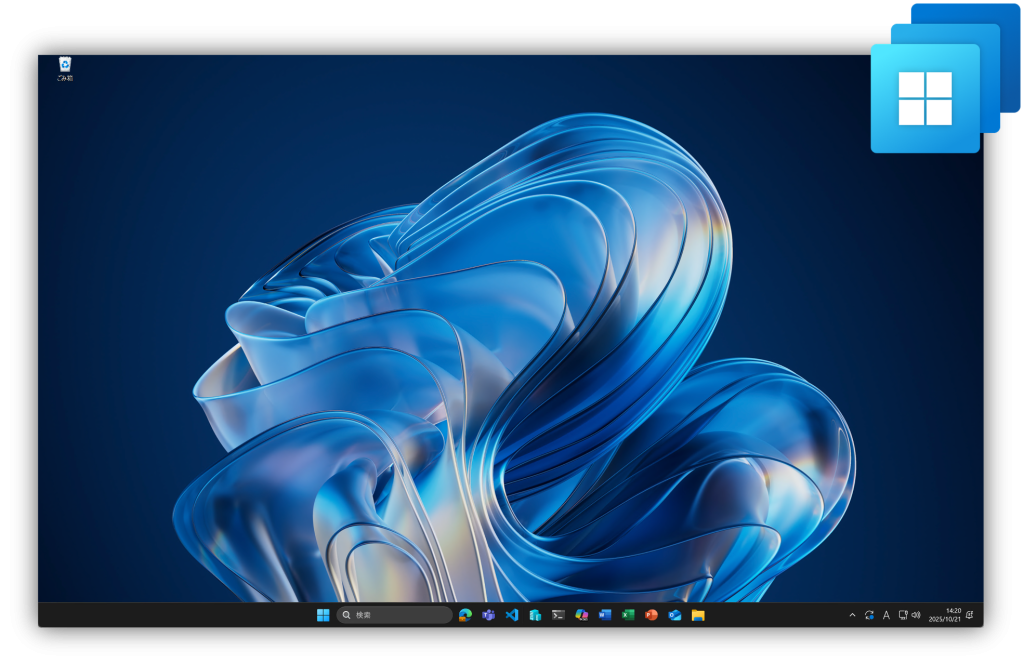Open Microsoft Excel from the taskbar
The width and height of the screenshot is (1024, 664).
coord(628,615)
